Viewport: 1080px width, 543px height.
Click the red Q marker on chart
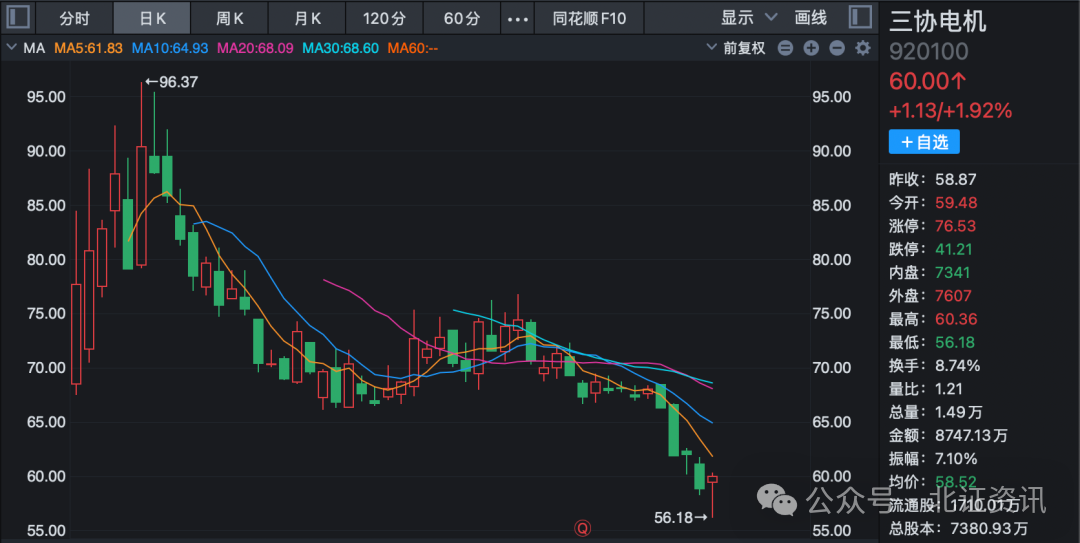pyautogui.click(x=581, y=527)
